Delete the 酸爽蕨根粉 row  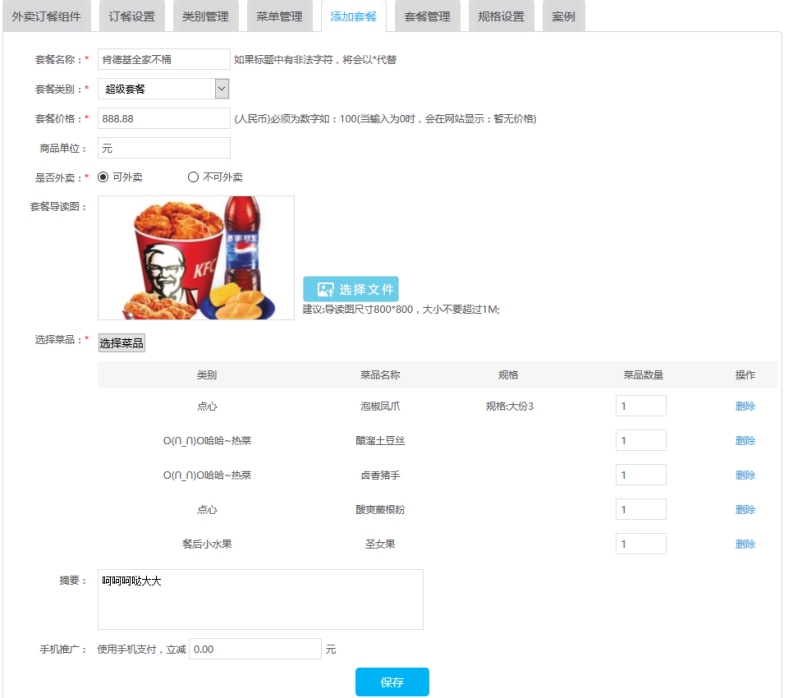coord(745,509)
